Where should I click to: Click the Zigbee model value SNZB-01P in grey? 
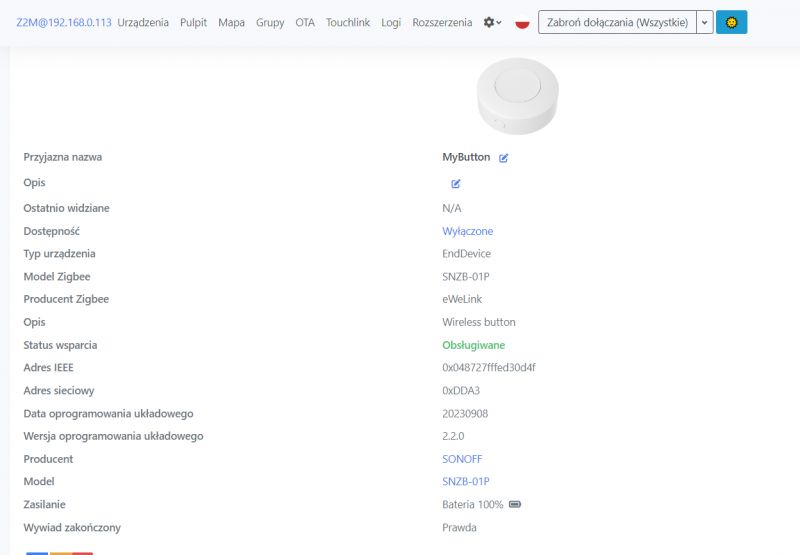pos(465,276)
